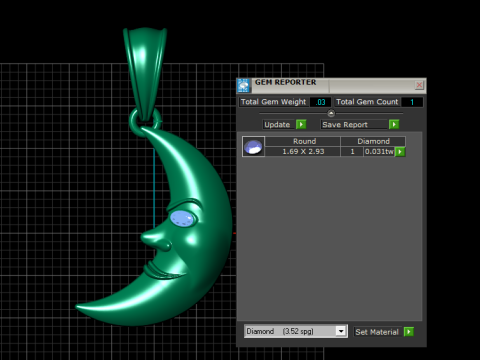Click the green arrow next to Update

click(301, 124)
